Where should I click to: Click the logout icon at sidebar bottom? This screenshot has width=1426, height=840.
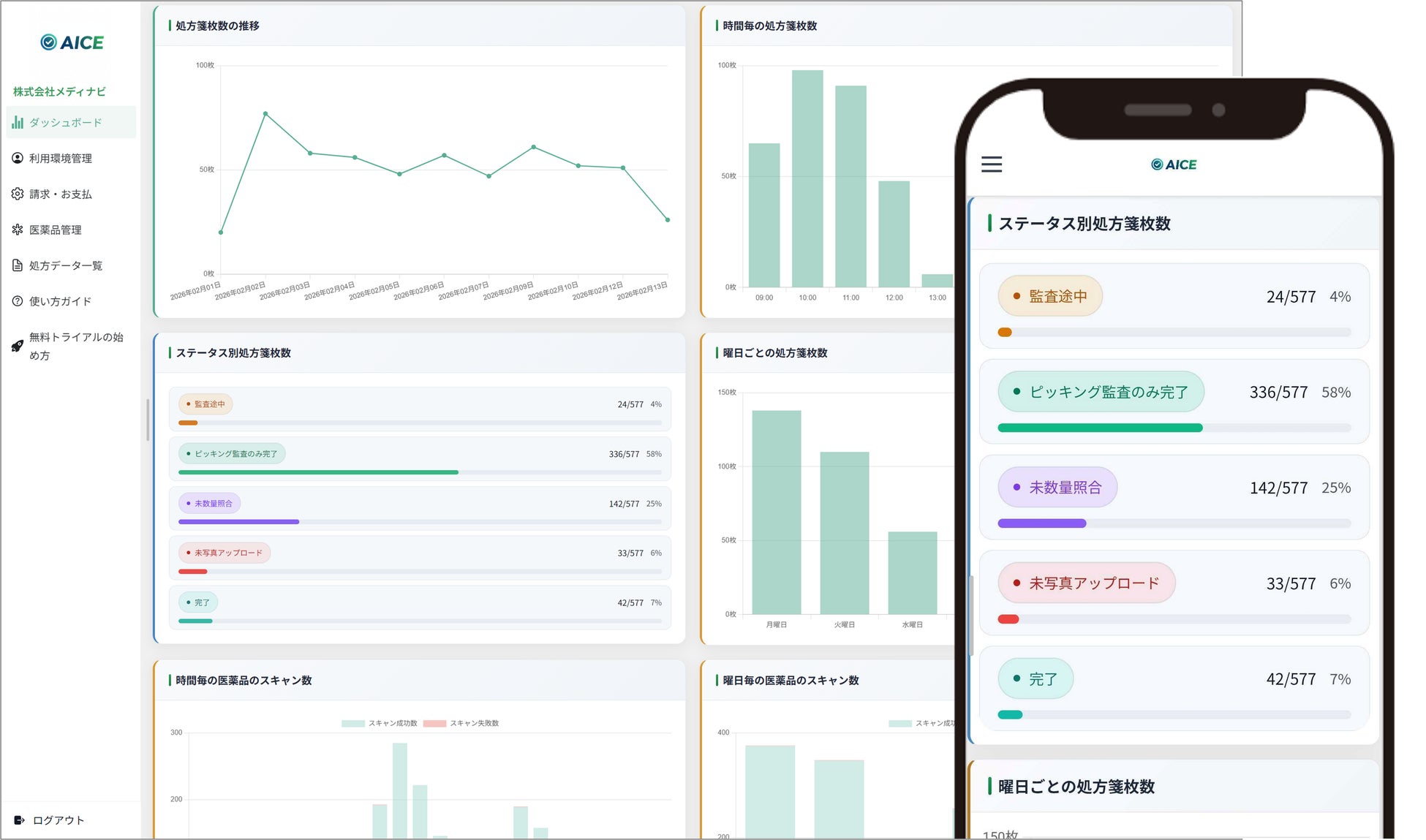pyautogui.click(x=20, y=820)
